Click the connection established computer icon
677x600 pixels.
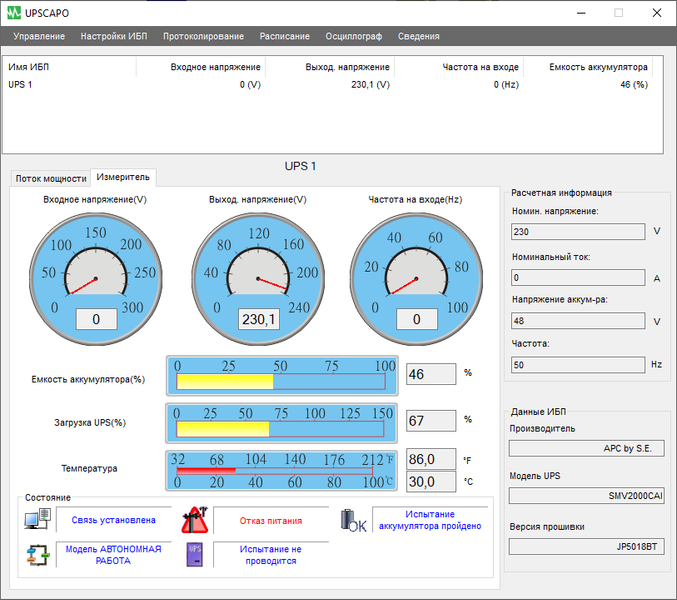click(37, 520)
